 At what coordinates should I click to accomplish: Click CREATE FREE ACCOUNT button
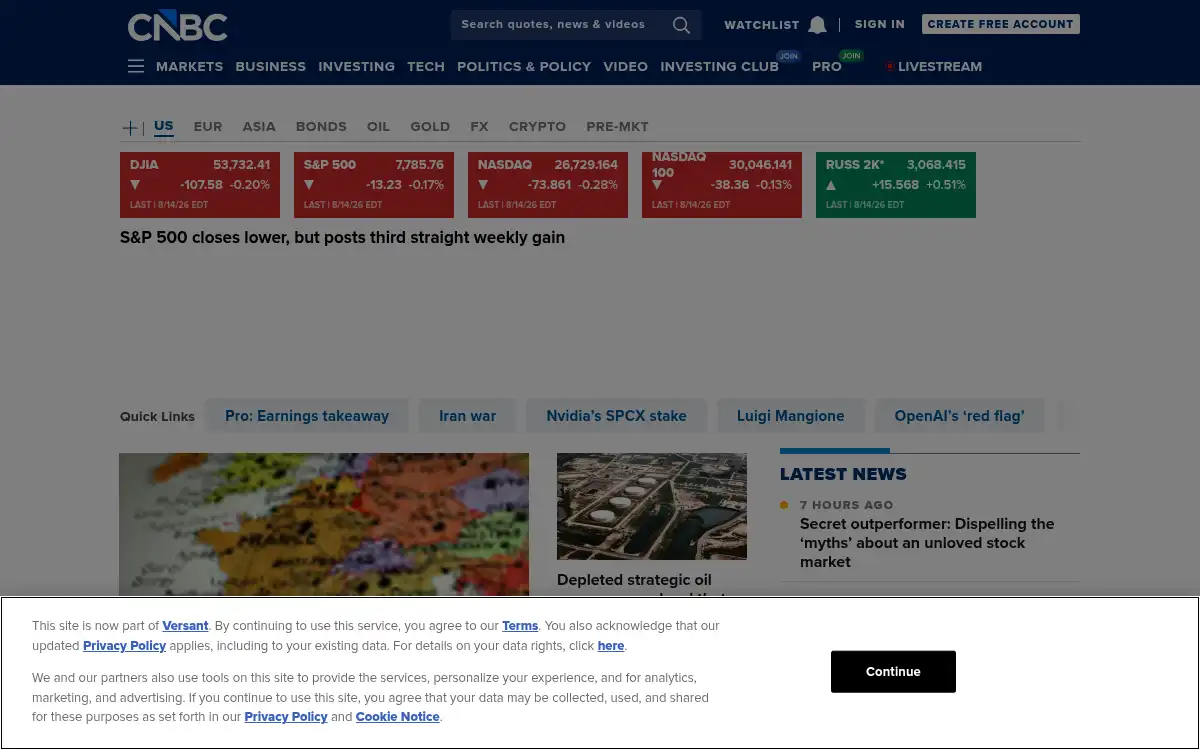(1000, 24)
